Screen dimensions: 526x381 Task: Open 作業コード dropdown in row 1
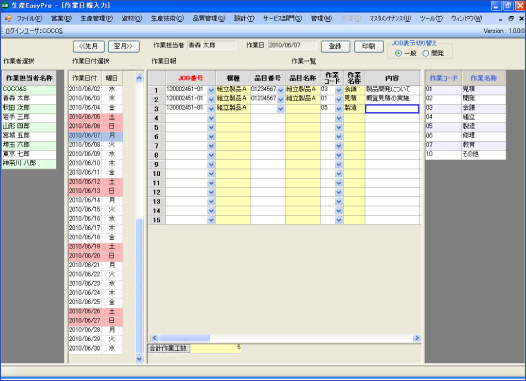pyautogui.click(x=338, y=90)
